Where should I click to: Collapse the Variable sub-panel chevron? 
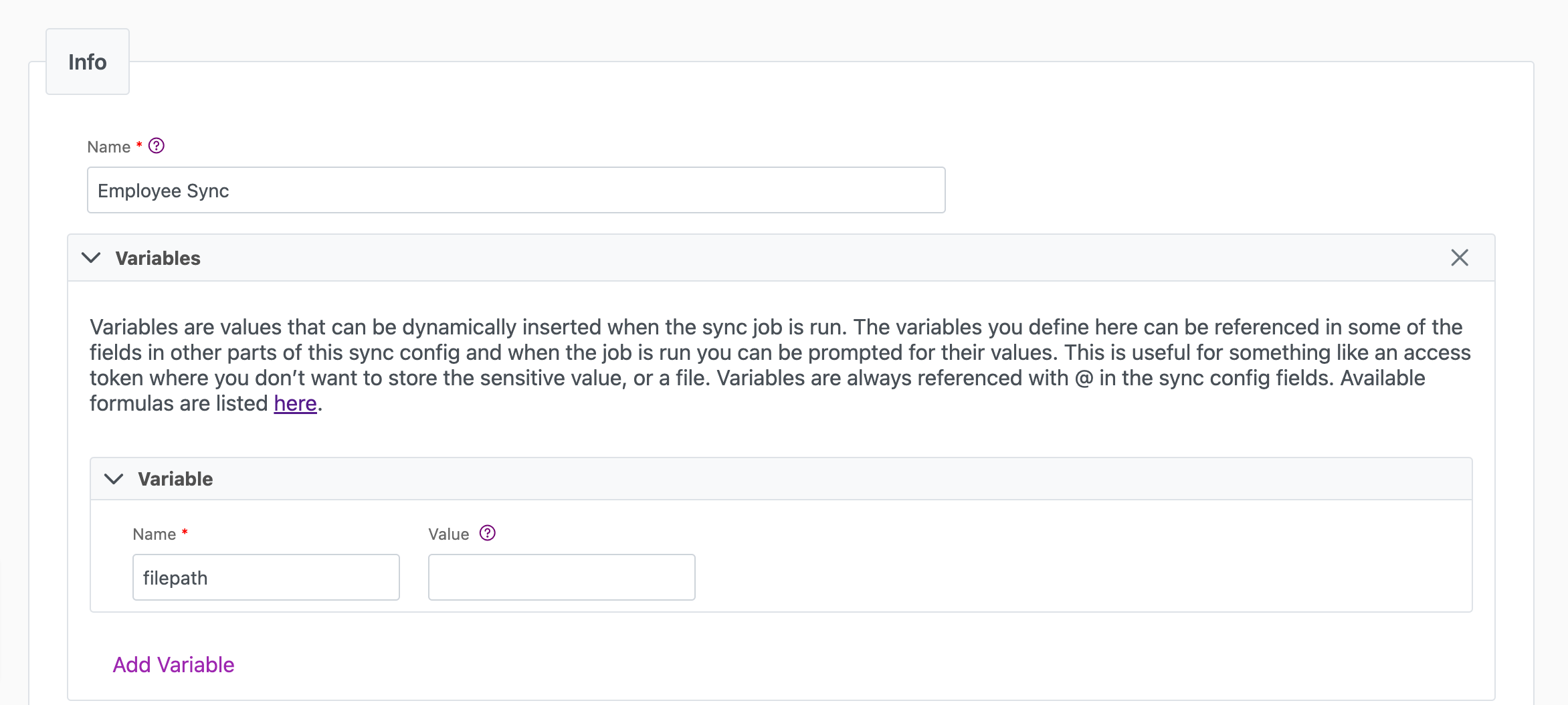pyautogui.click(x=114, y=479)
